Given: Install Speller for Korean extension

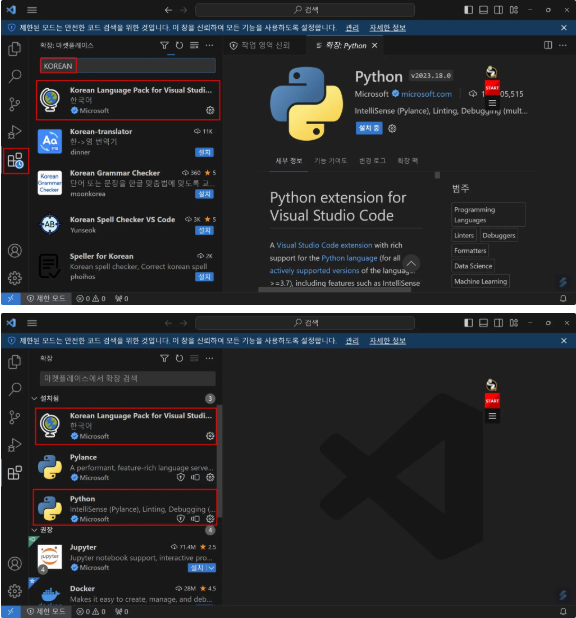Looking at the screenshot, I should tap(204, 277).
